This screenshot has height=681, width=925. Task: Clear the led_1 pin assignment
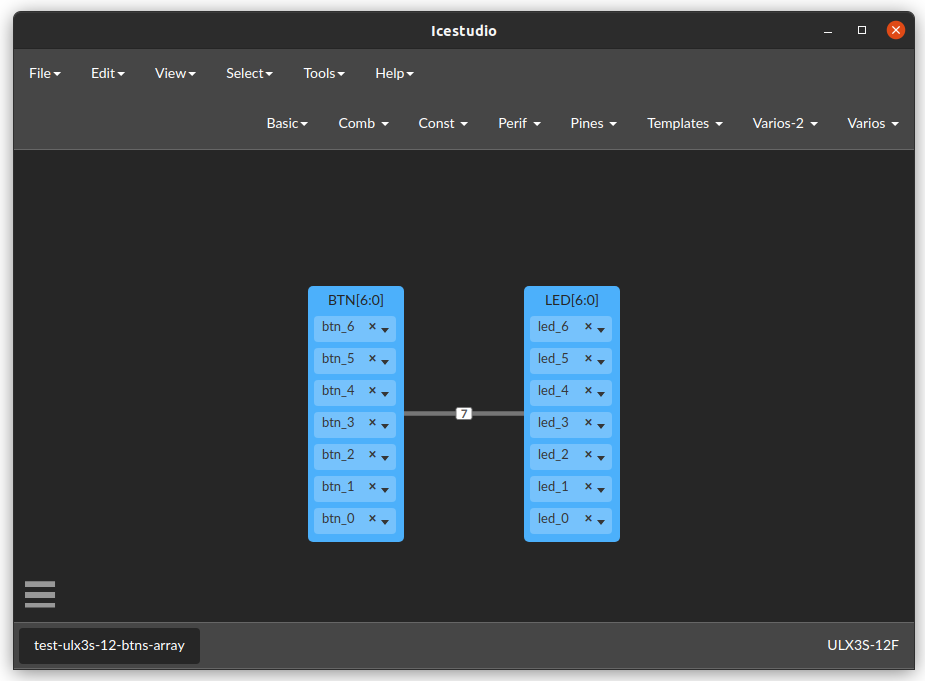pos(587,487)
